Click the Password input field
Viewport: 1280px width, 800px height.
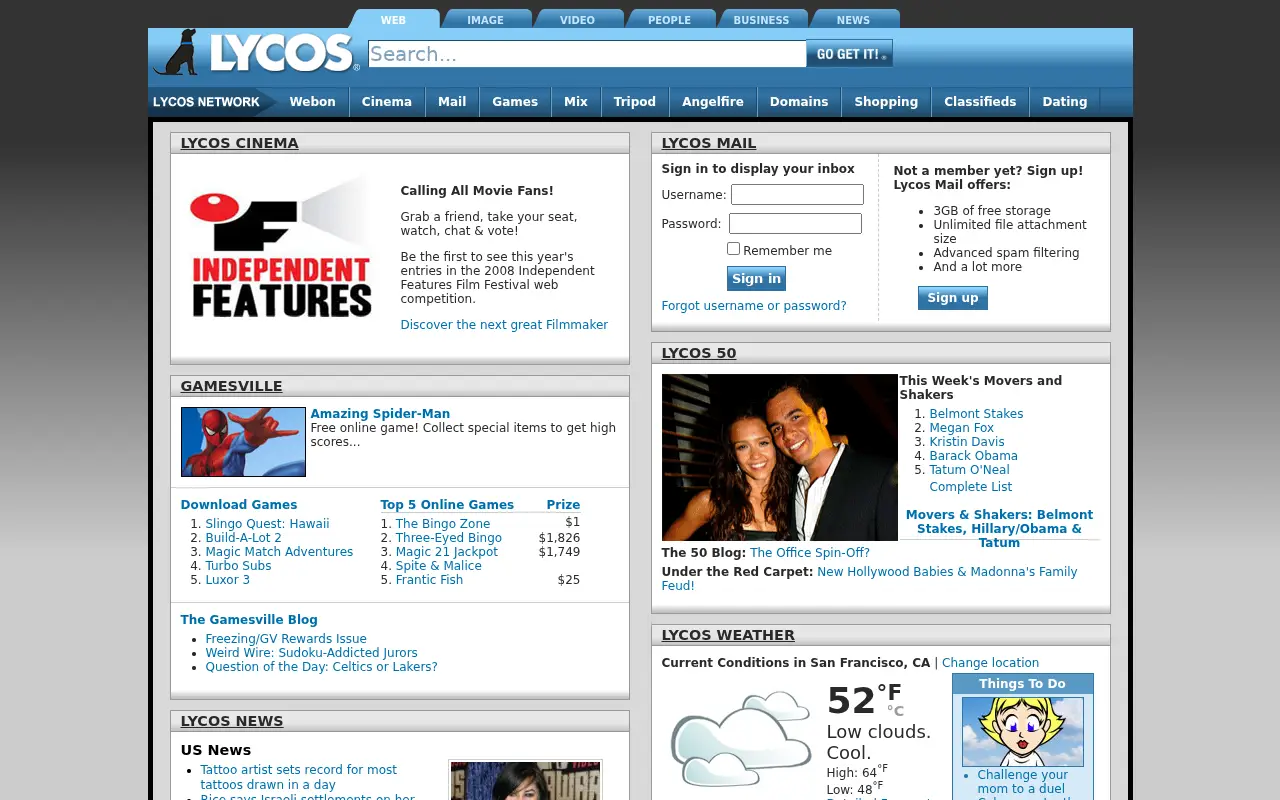[795, 223]
